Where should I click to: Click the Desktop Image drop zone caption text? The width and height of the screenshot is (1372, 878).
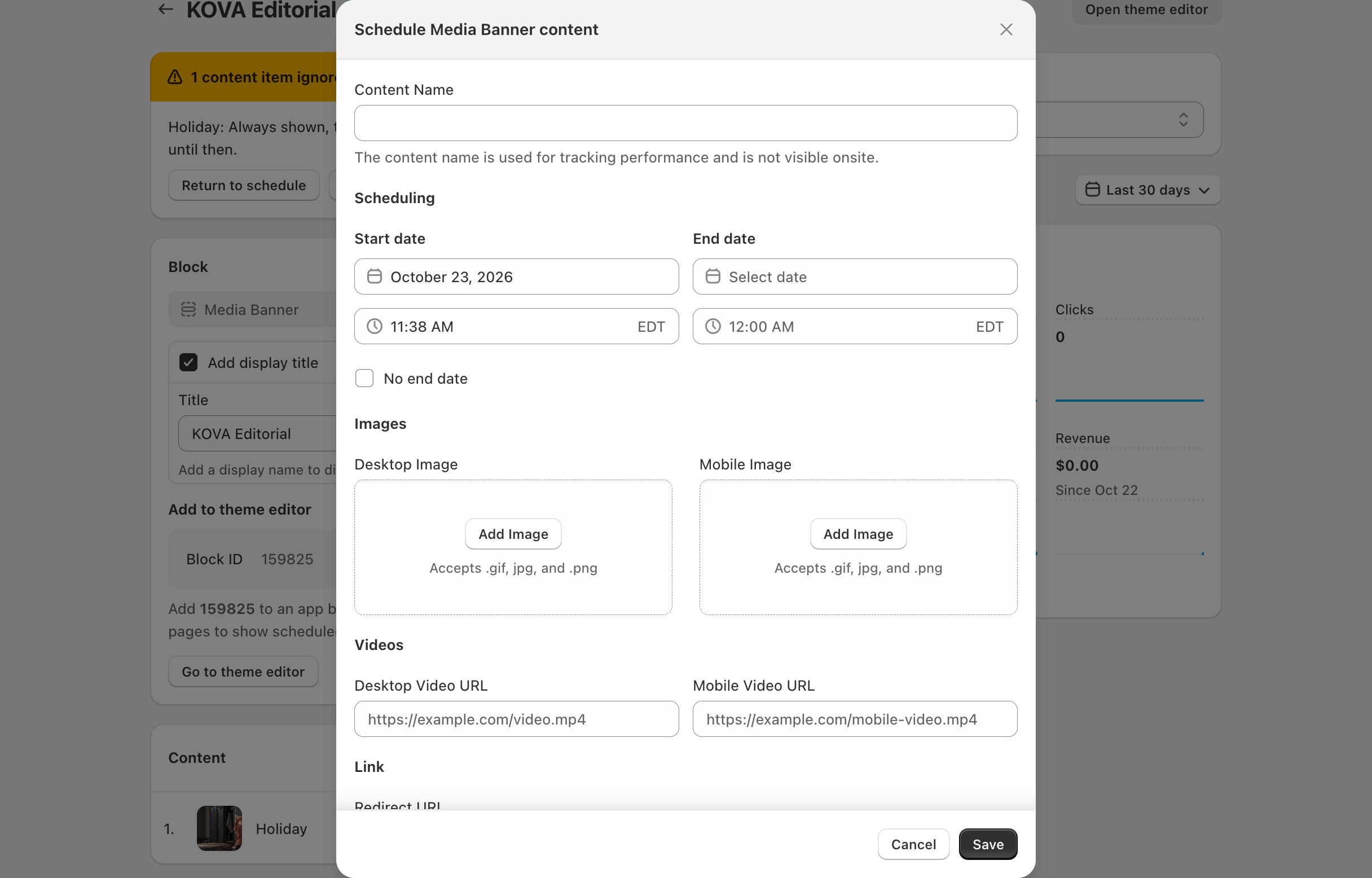(x=513, y=568)
